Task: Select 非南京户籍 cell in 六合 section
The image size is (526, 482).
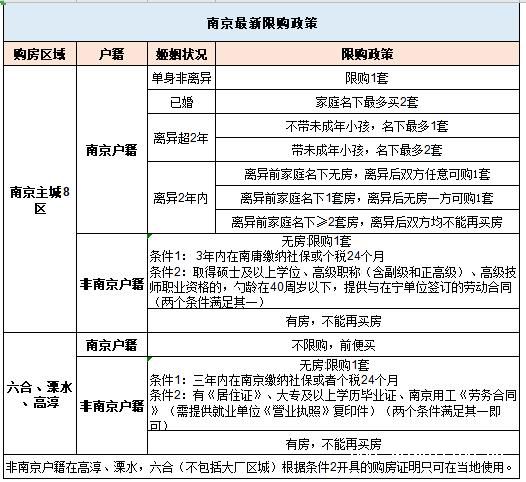Action: coord(112,406)
